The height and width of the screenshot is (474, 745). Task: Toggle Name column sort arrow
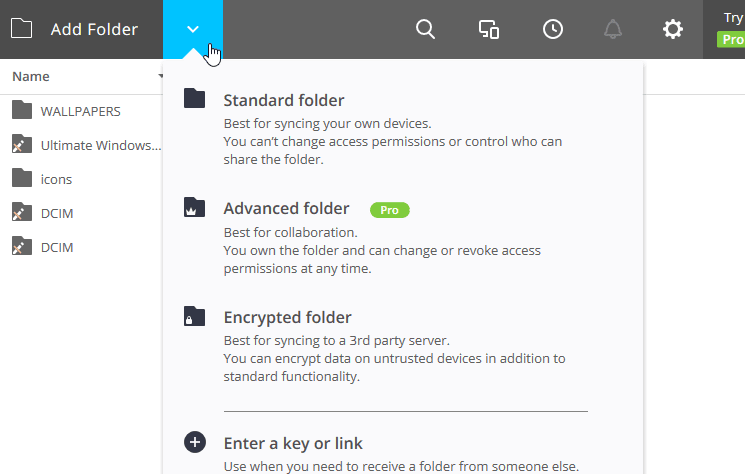pos(161,76)
